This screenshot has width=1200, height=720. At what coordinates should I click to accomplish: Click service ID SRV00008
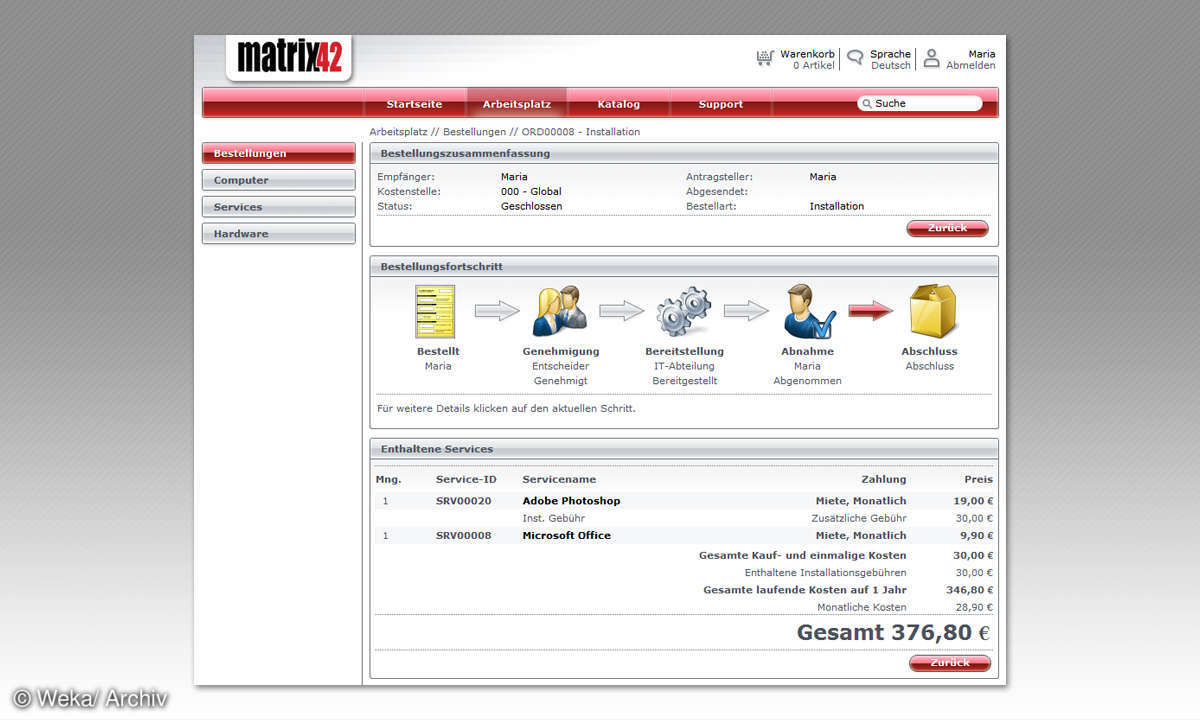point(464,536)
